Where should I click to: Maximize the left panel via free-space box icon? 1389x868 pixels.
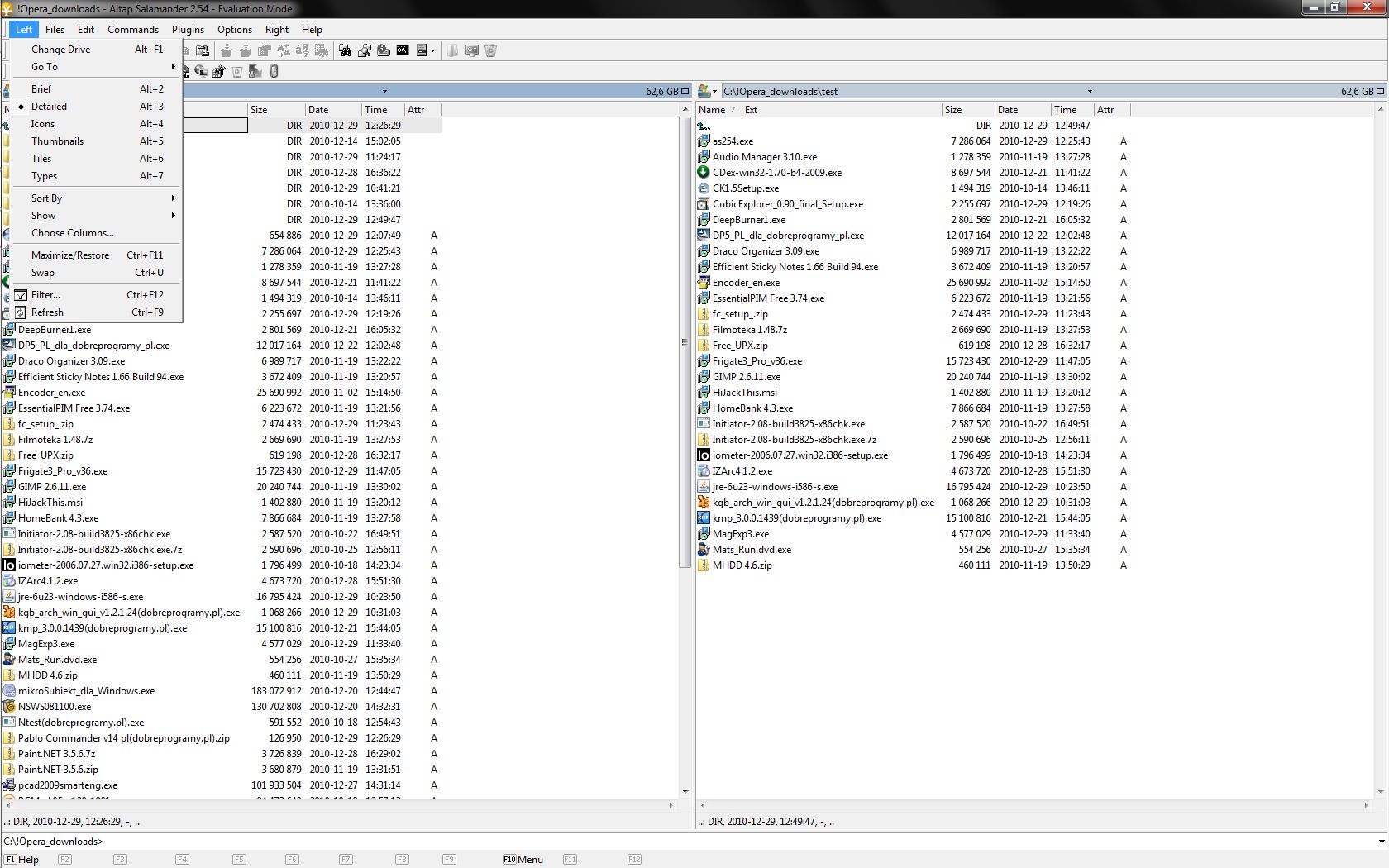click(685, 91)
